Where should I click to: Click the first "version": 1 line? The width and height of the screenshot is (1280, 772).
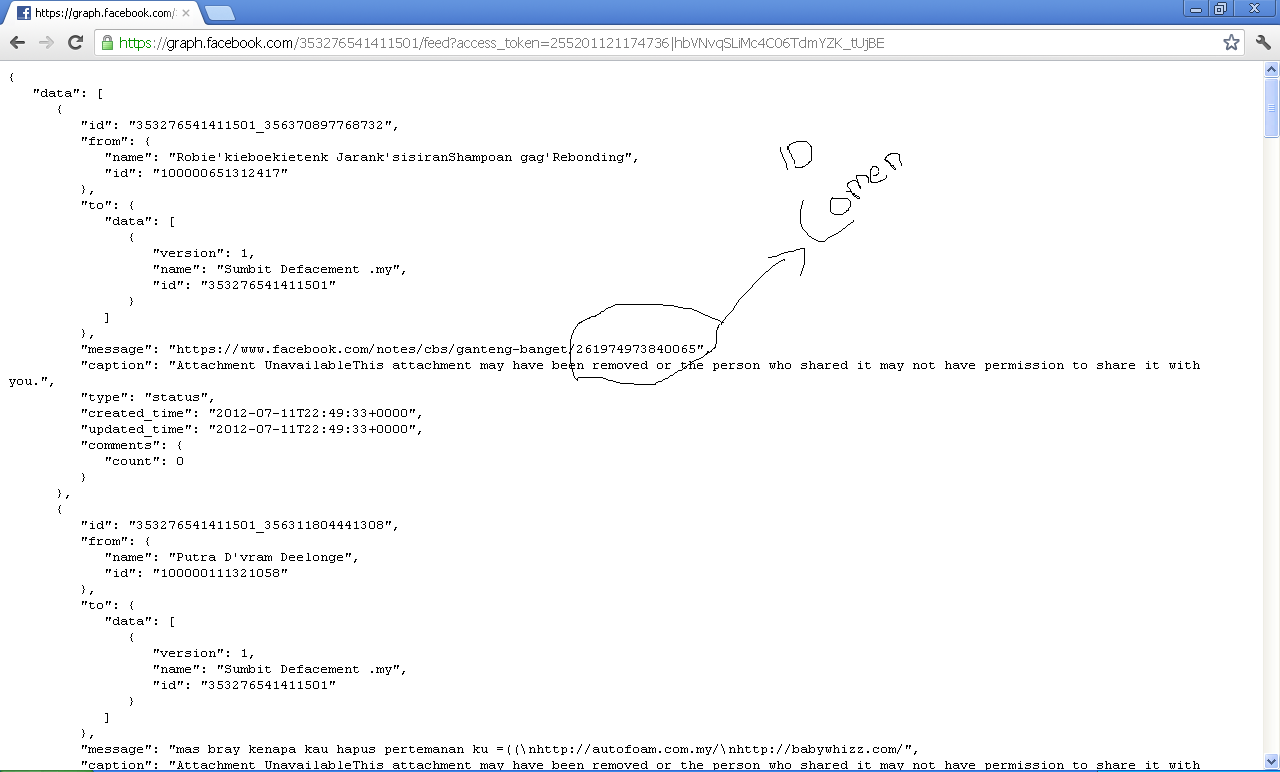click(x=203, y=253)
